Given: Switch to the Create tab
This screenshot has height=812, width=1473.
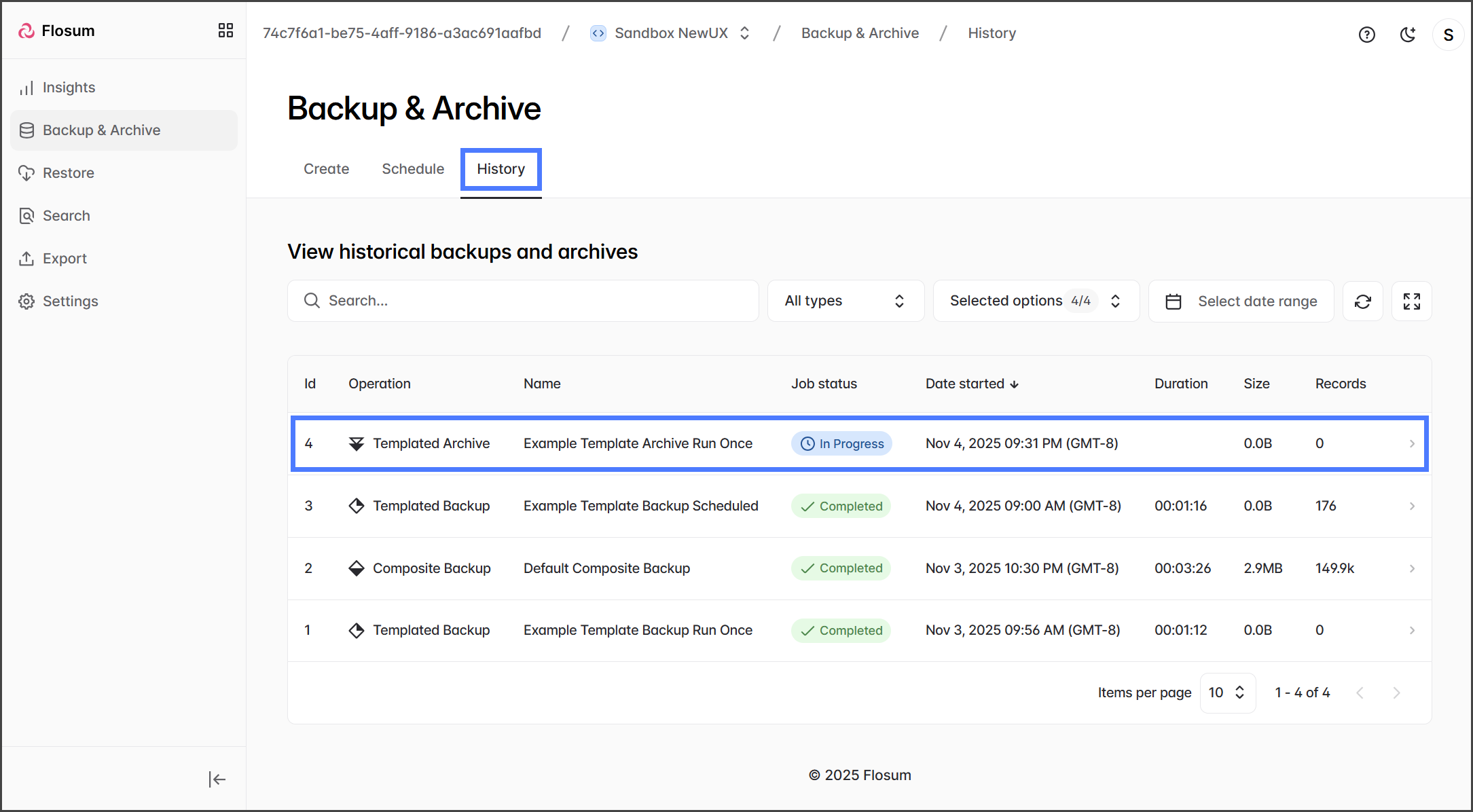Looking at the screenshot, I should tap(326, 169).
